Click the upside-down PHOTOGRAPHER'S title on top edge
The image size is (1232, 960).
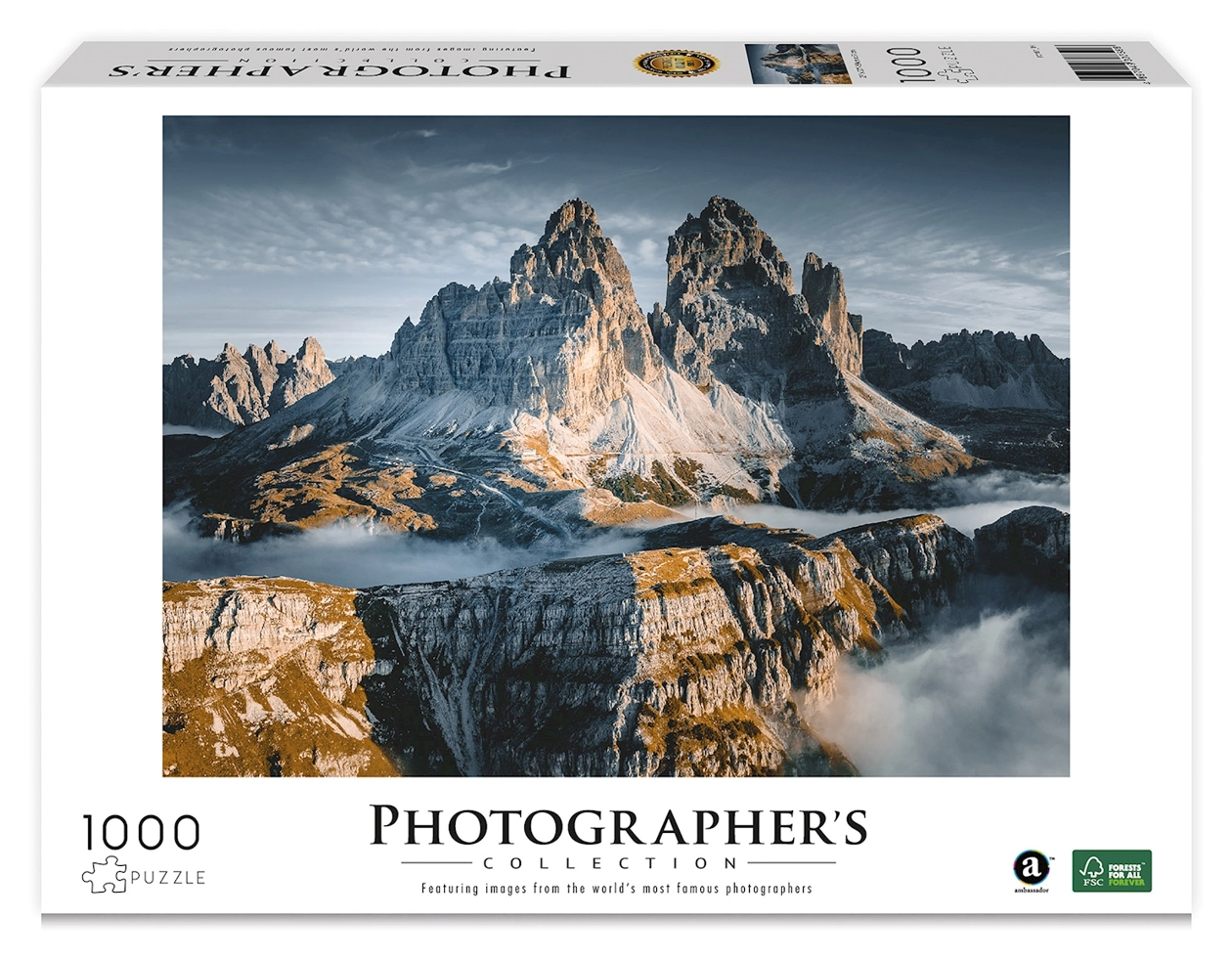click(338, 69)
